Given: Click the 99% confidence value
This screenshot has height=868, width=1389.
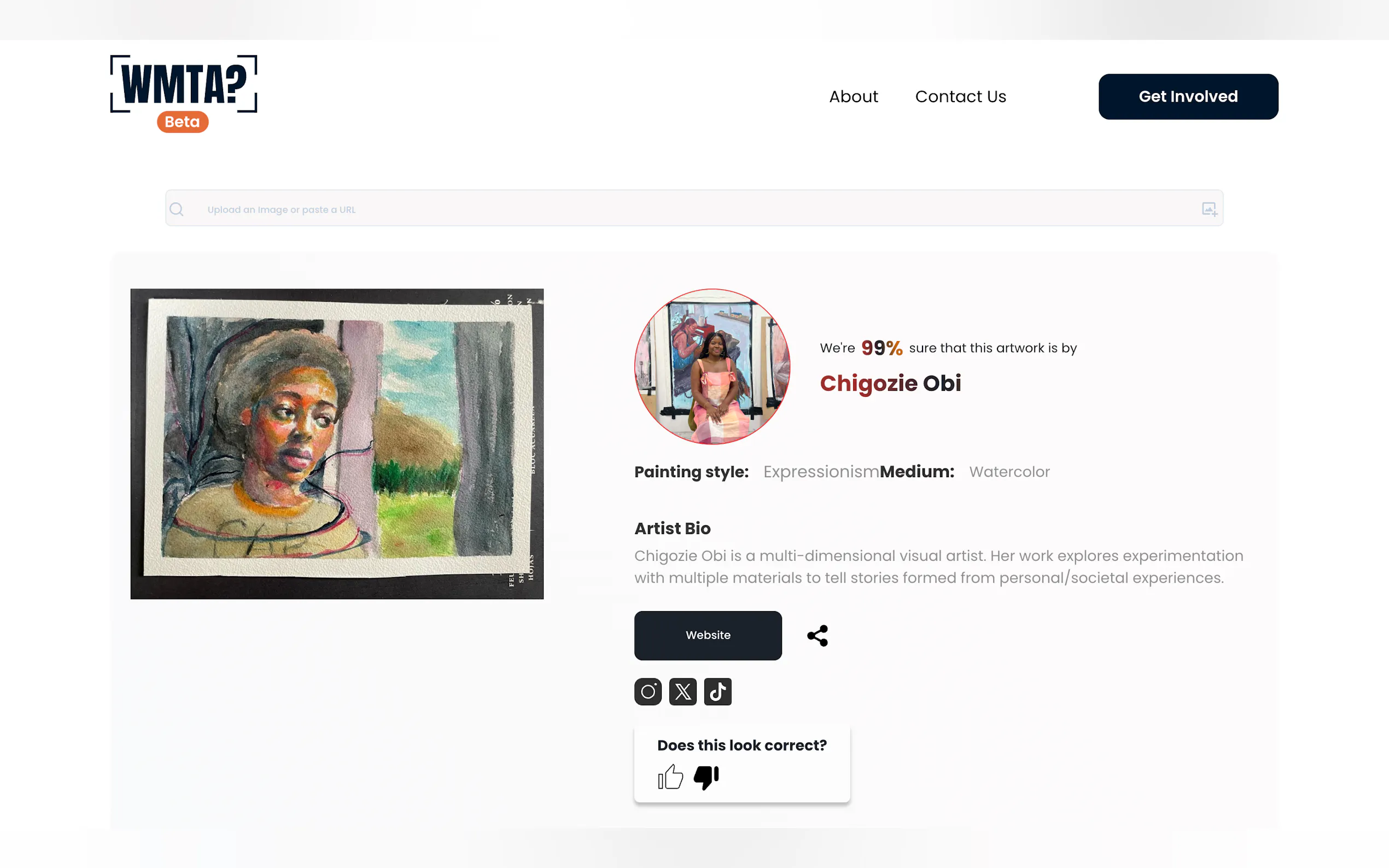Looking at the screenshot, I should coord(882,348).
